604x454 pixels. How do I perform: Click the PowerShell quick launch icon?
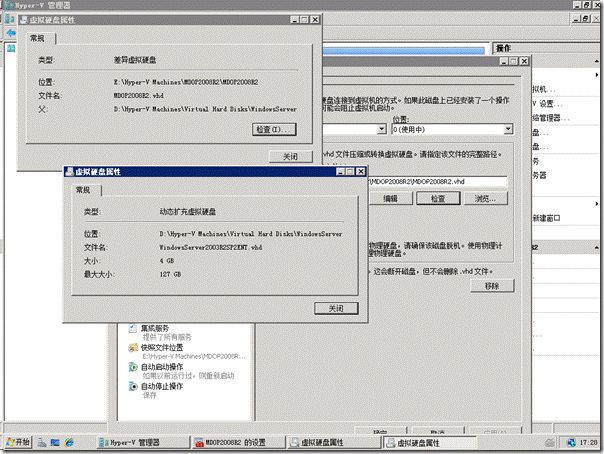point(55,443)
